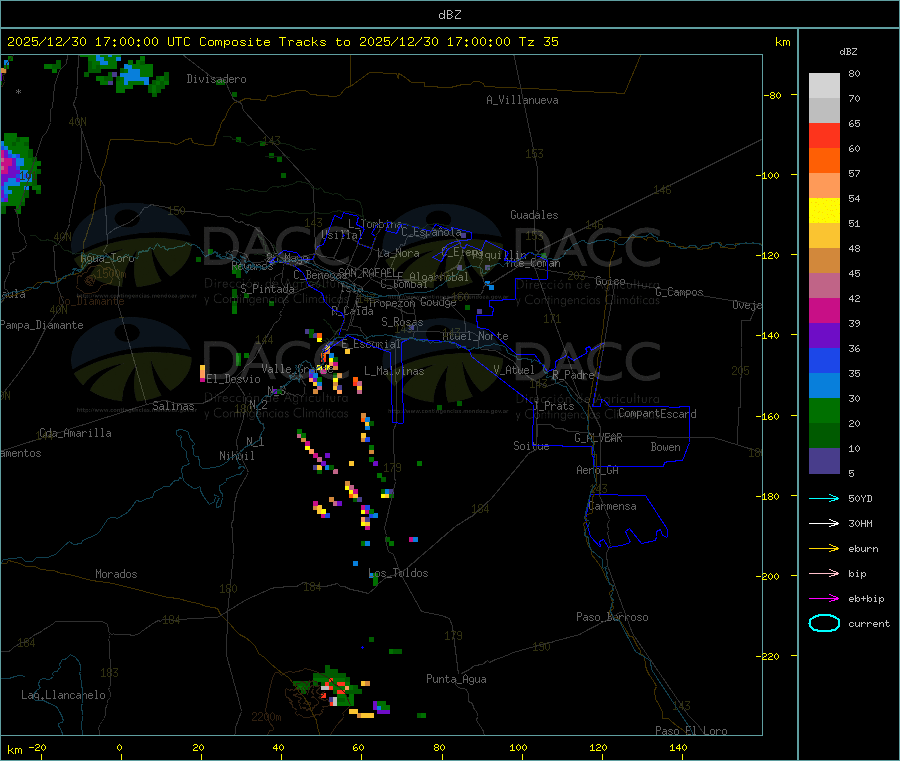Click the '-80' tick on the vertical axis
This screenshot has height=761, width=900.
pos(773,95)
